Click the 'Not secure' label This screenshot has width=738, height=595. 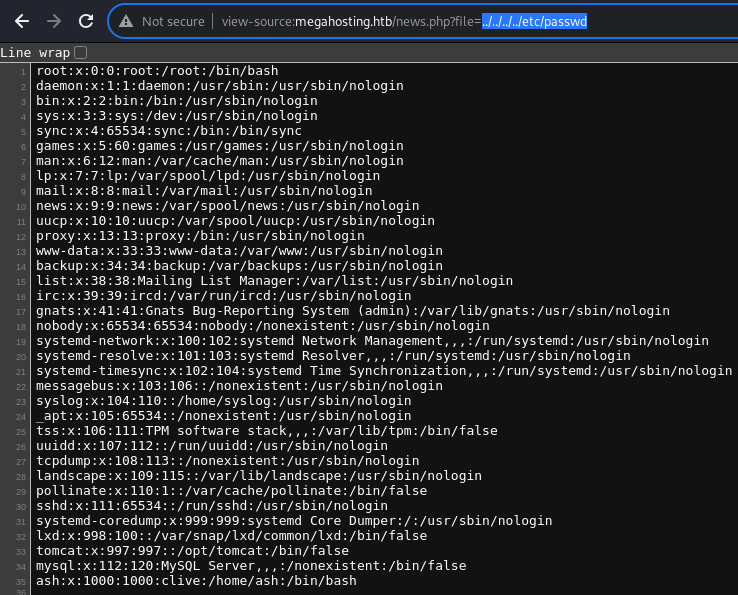click(x=173, y=22)
